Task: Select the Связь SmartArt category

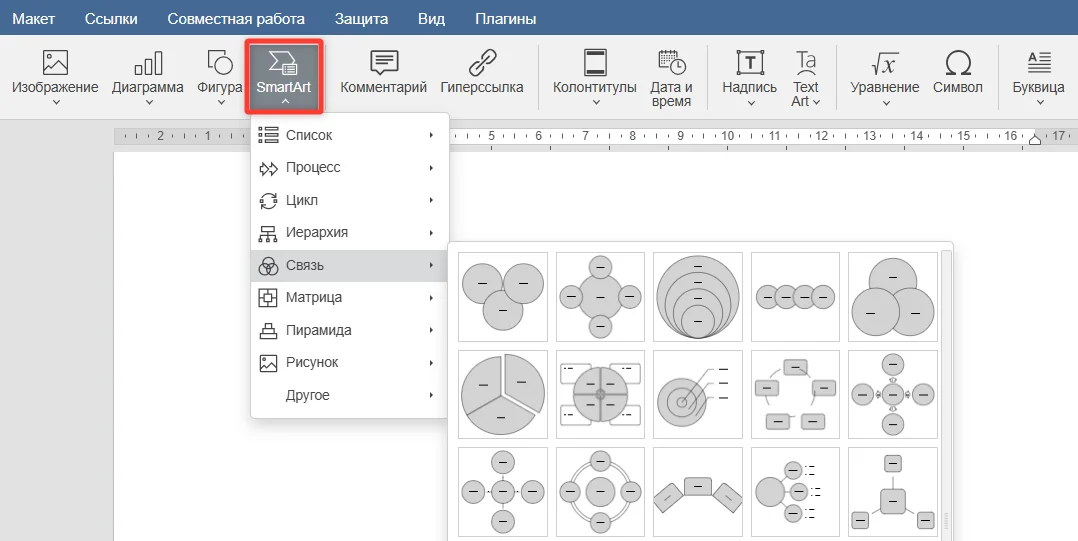Action: click(349, 265)
